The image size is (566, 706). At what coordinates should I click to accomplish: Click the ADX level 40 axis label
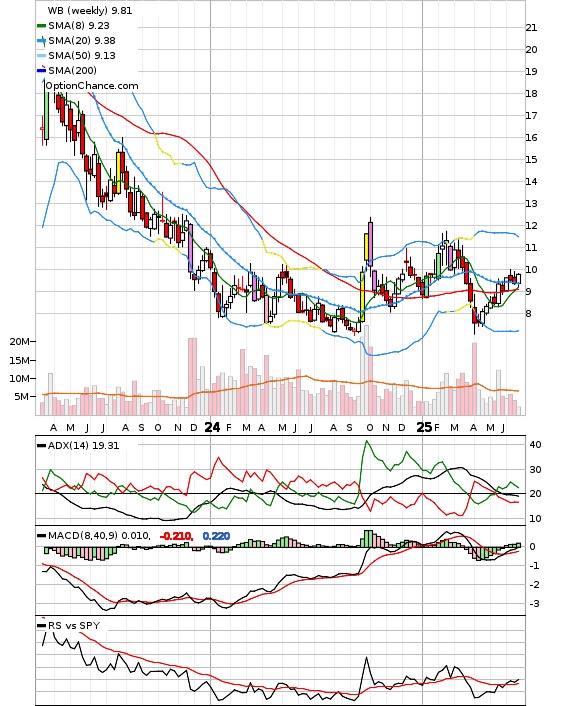click(x=535, y=445)
